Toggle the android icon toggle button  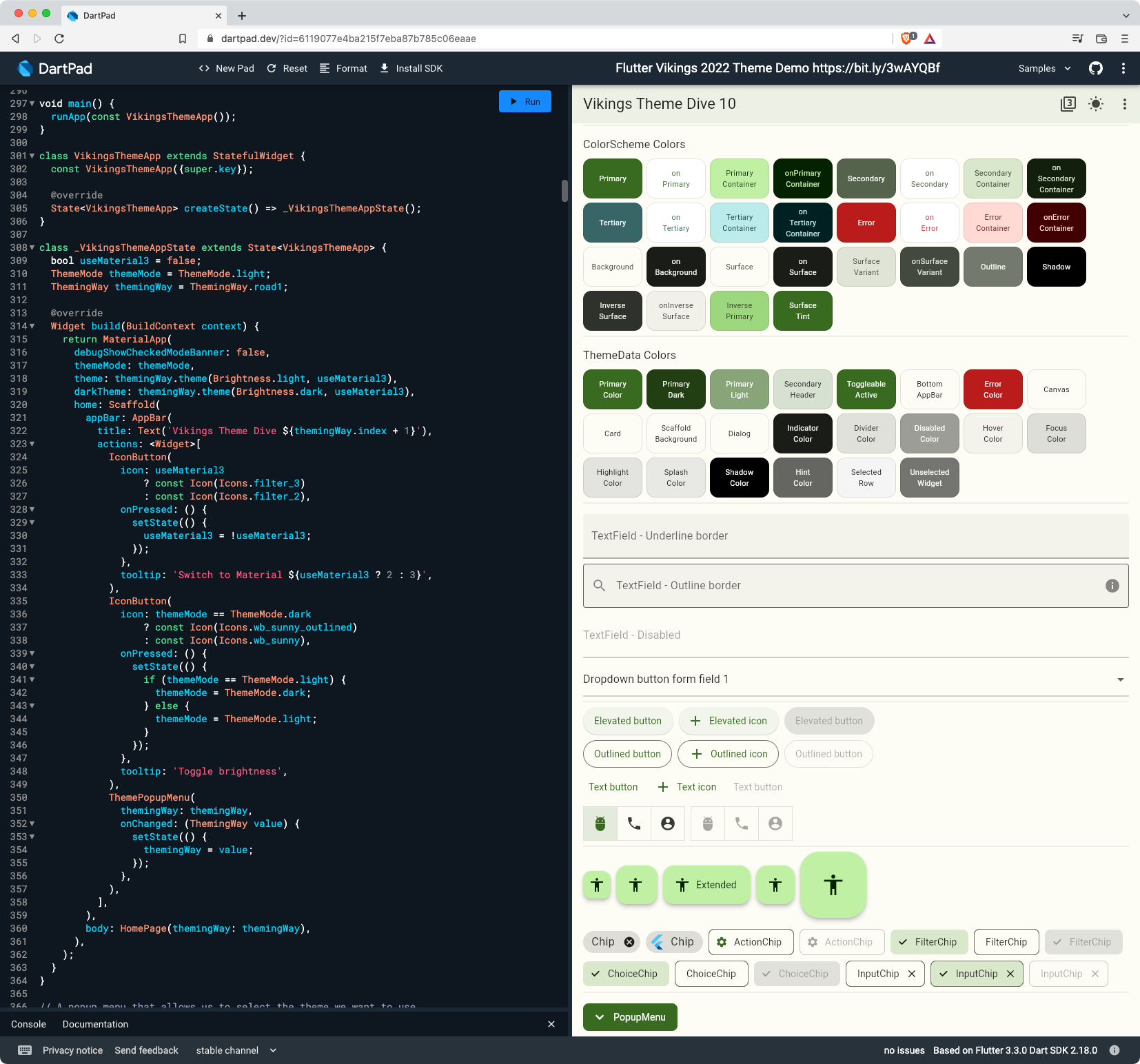(600, 823)
